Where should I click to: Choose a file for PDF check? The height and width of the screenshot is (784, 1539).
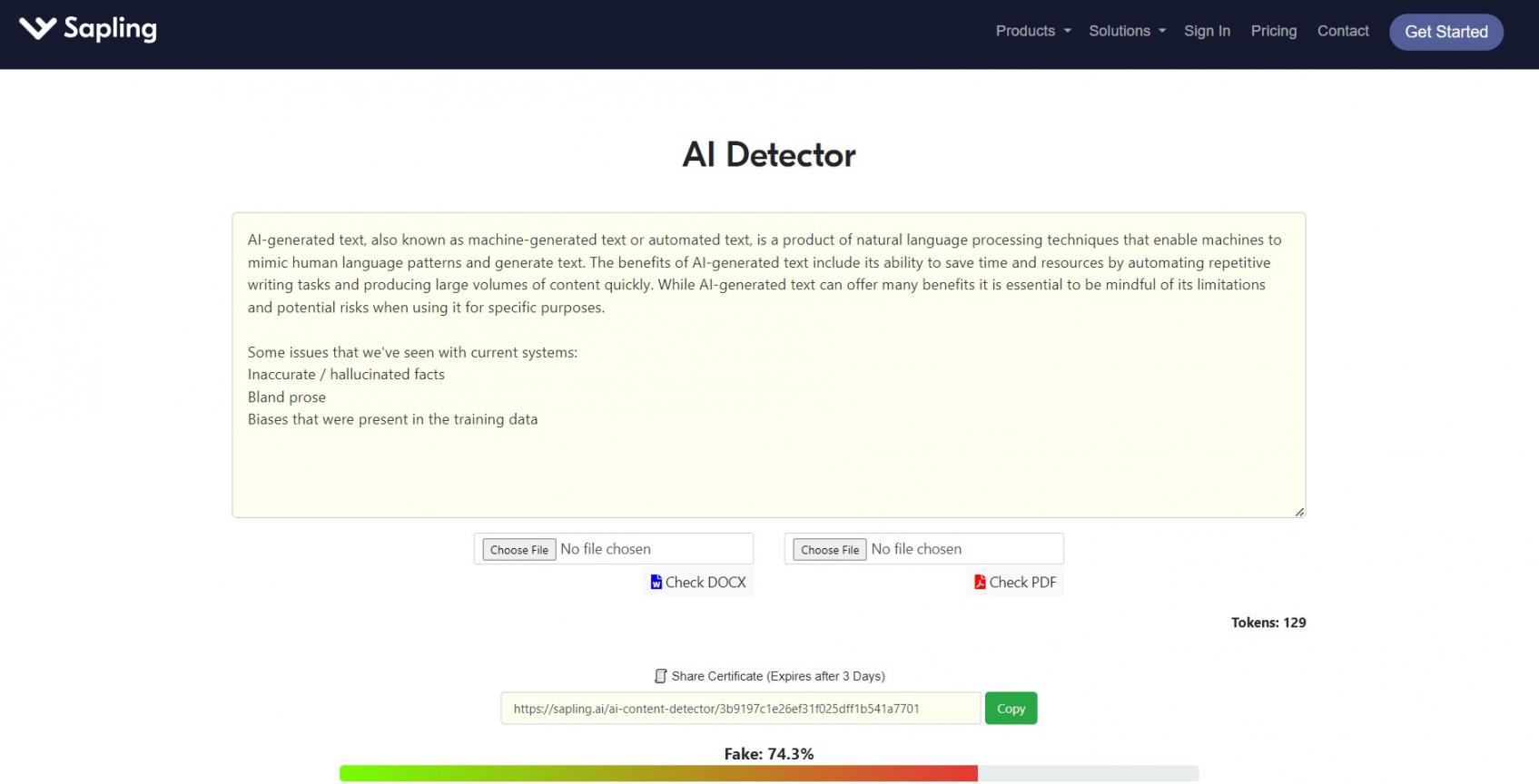point(830,550)
